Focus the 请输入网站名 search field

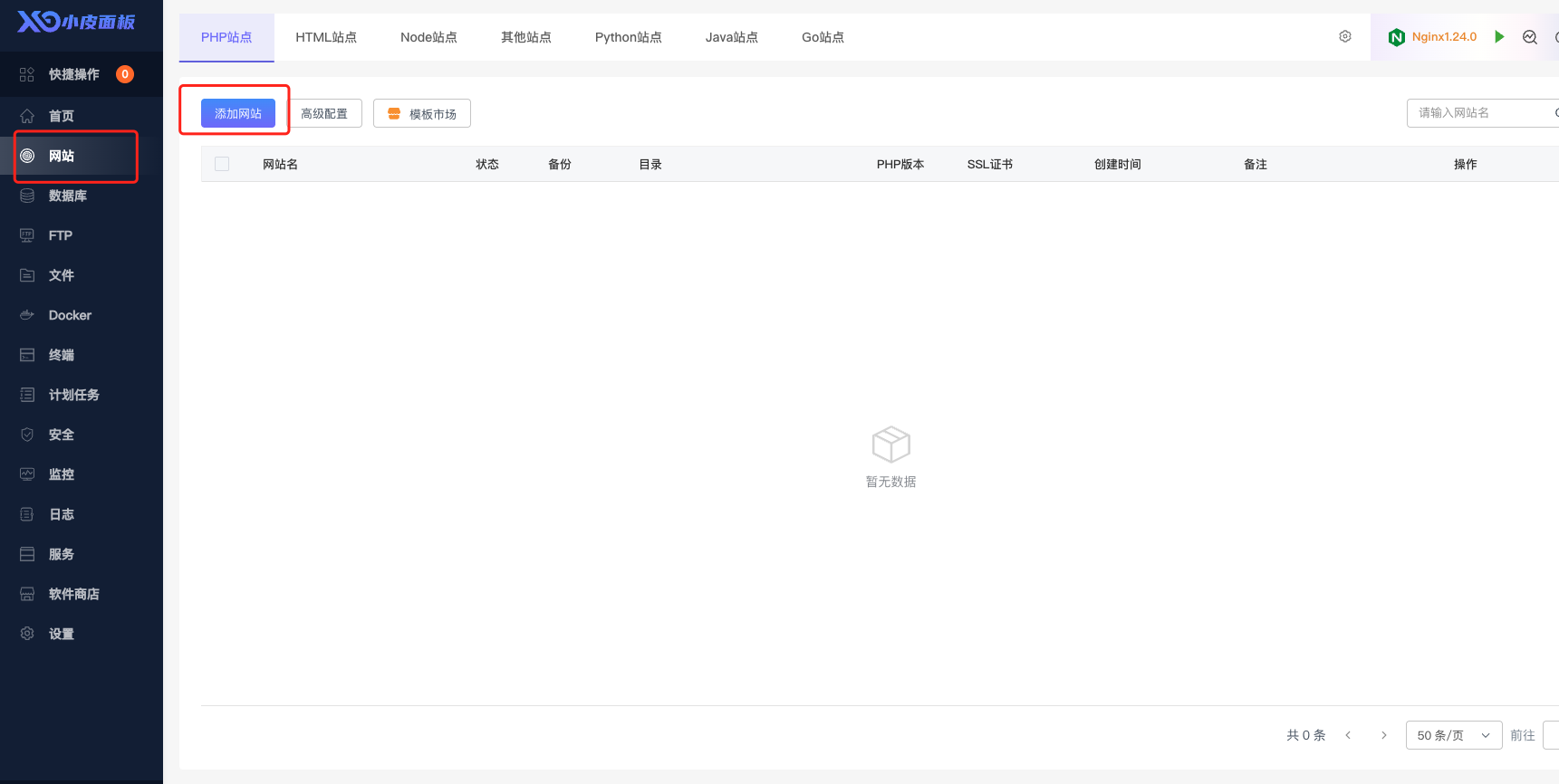click(1478, 113)
